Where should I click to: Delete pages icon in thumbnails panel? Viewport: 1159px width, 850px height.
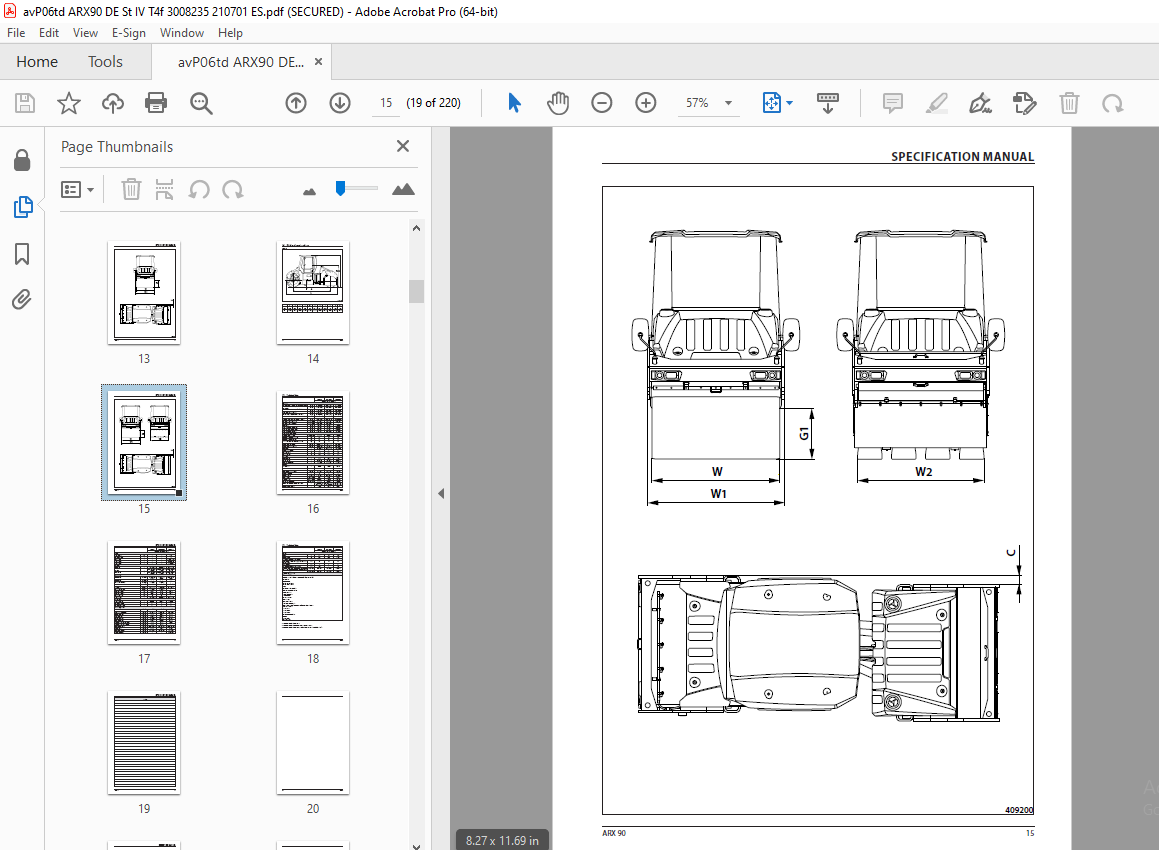(x=131, y=190)
